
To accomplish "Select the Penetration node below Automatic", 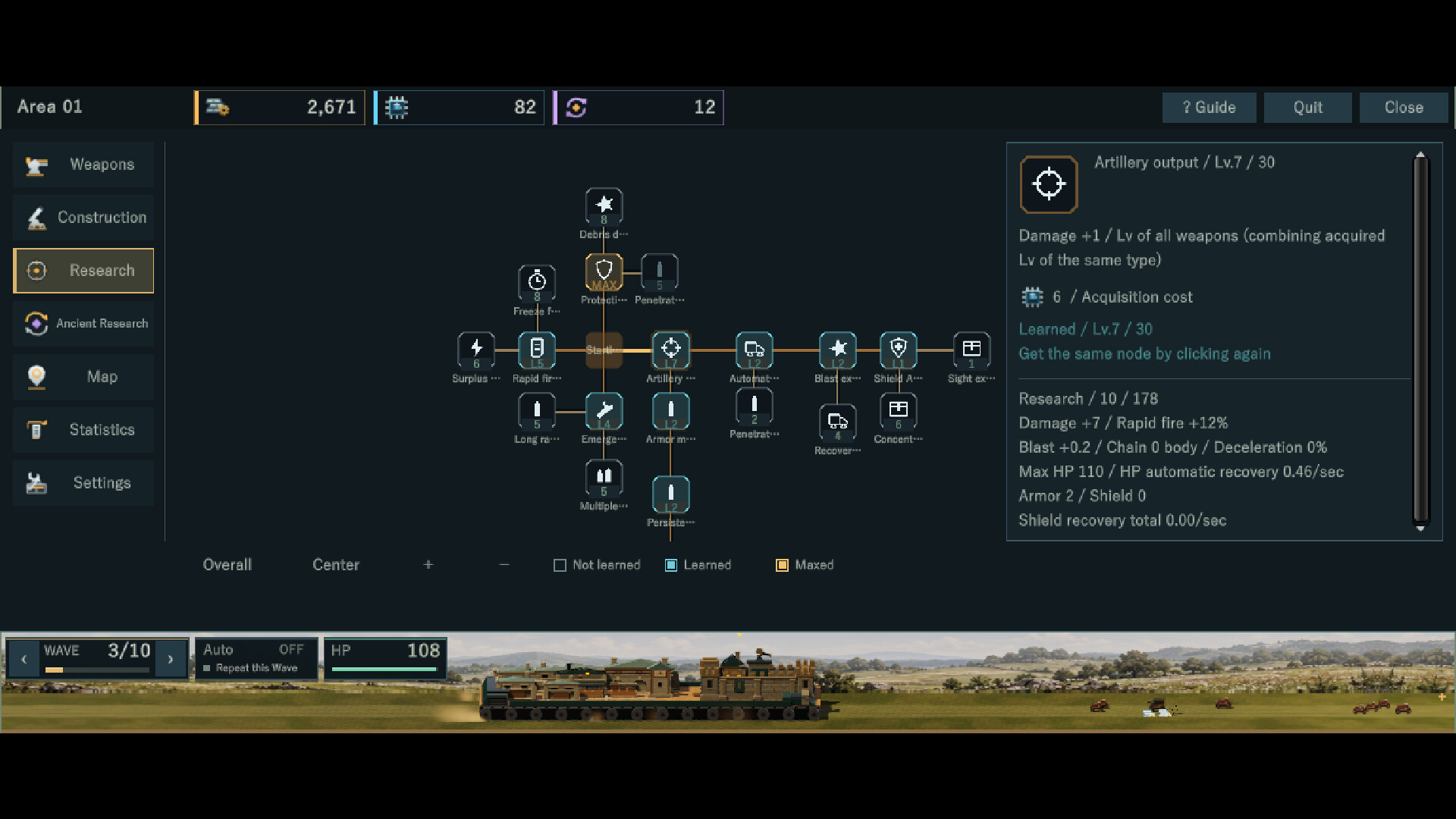I will pyautogui.click(x=755, y=406).
